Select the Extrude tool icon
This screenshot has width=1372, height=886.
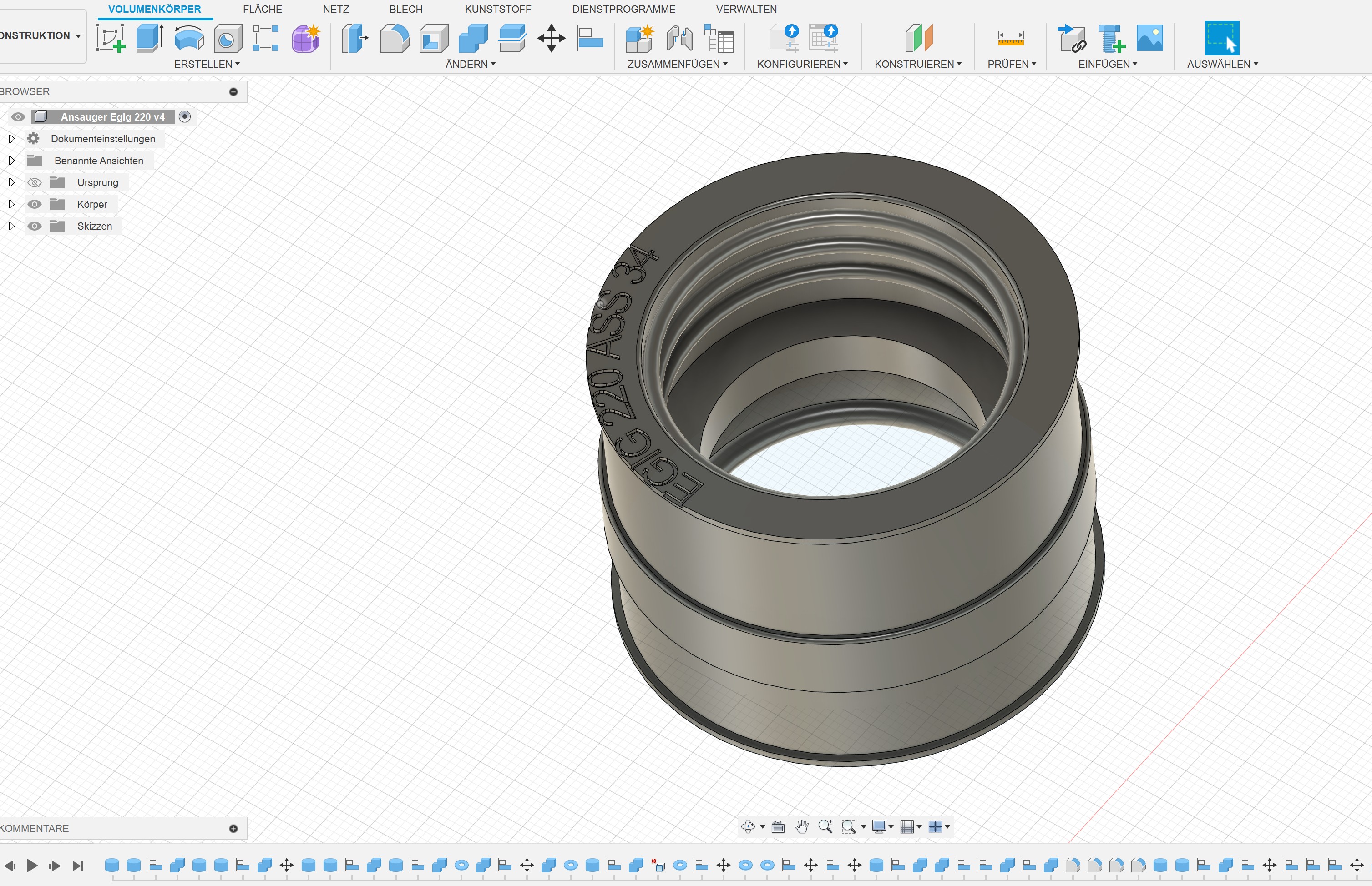pyautogui.click(x=150, y=38)
